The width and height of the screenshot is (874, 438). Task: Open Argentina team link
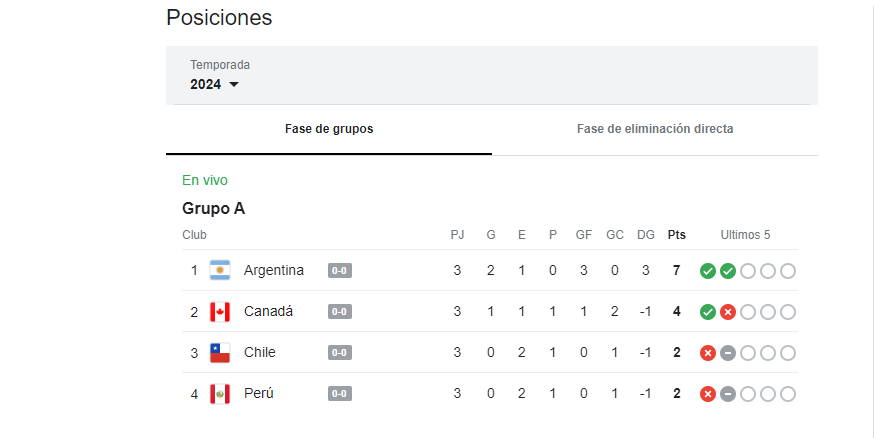[274, 270]
